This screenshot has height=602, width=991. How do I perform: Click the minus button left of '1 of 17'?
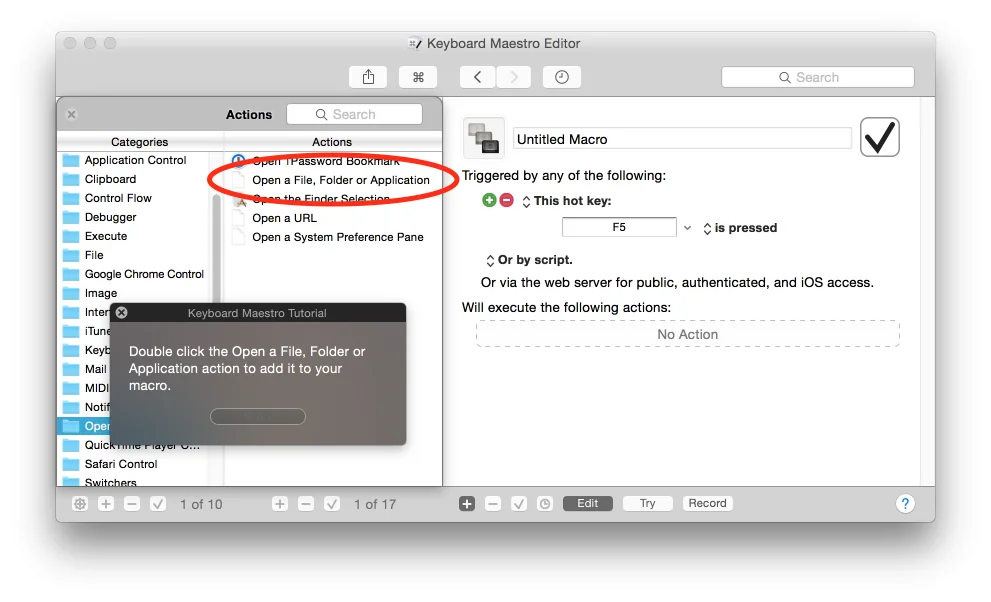pyautogui.click(x=306, y=504)
